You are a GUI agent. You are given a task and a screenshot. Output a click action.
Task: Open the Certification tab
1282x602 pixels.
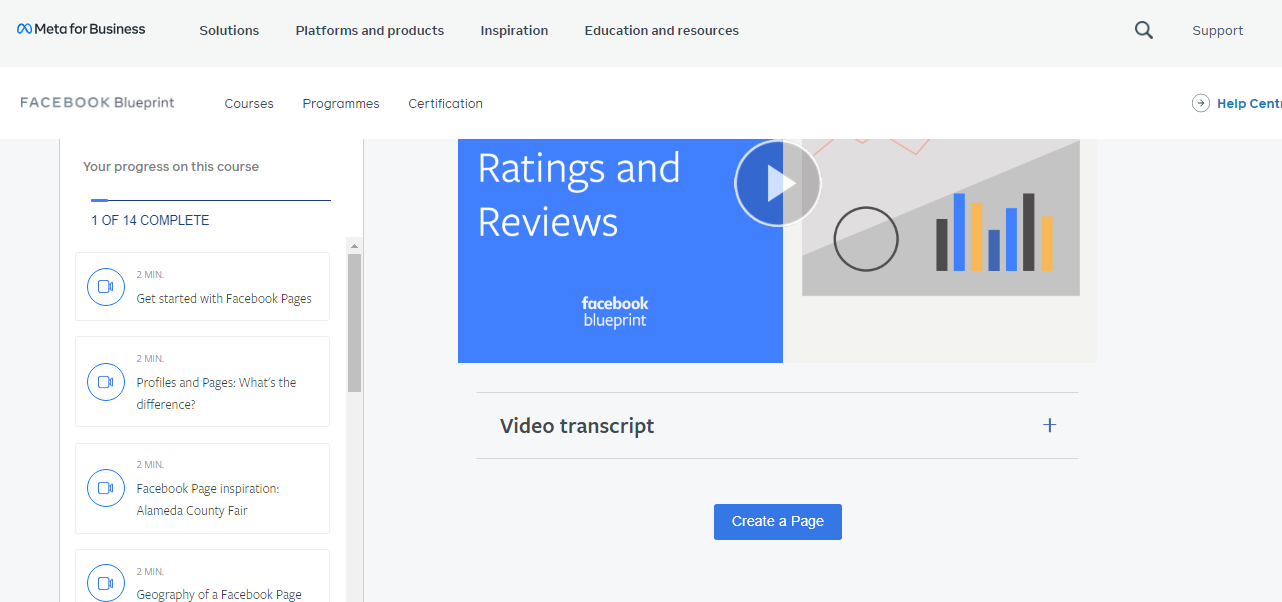[x=445, y=104]
